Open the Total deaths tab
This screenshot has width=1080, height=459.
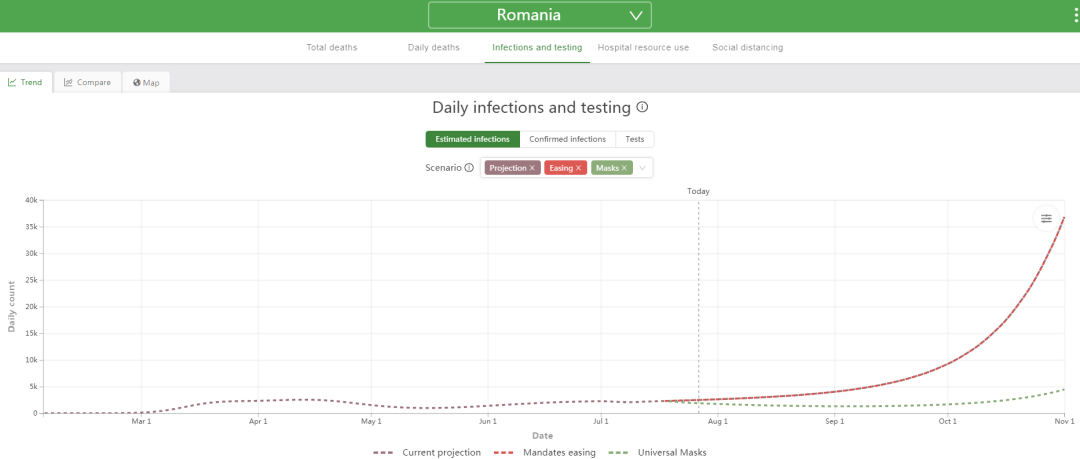click(332, 48)
